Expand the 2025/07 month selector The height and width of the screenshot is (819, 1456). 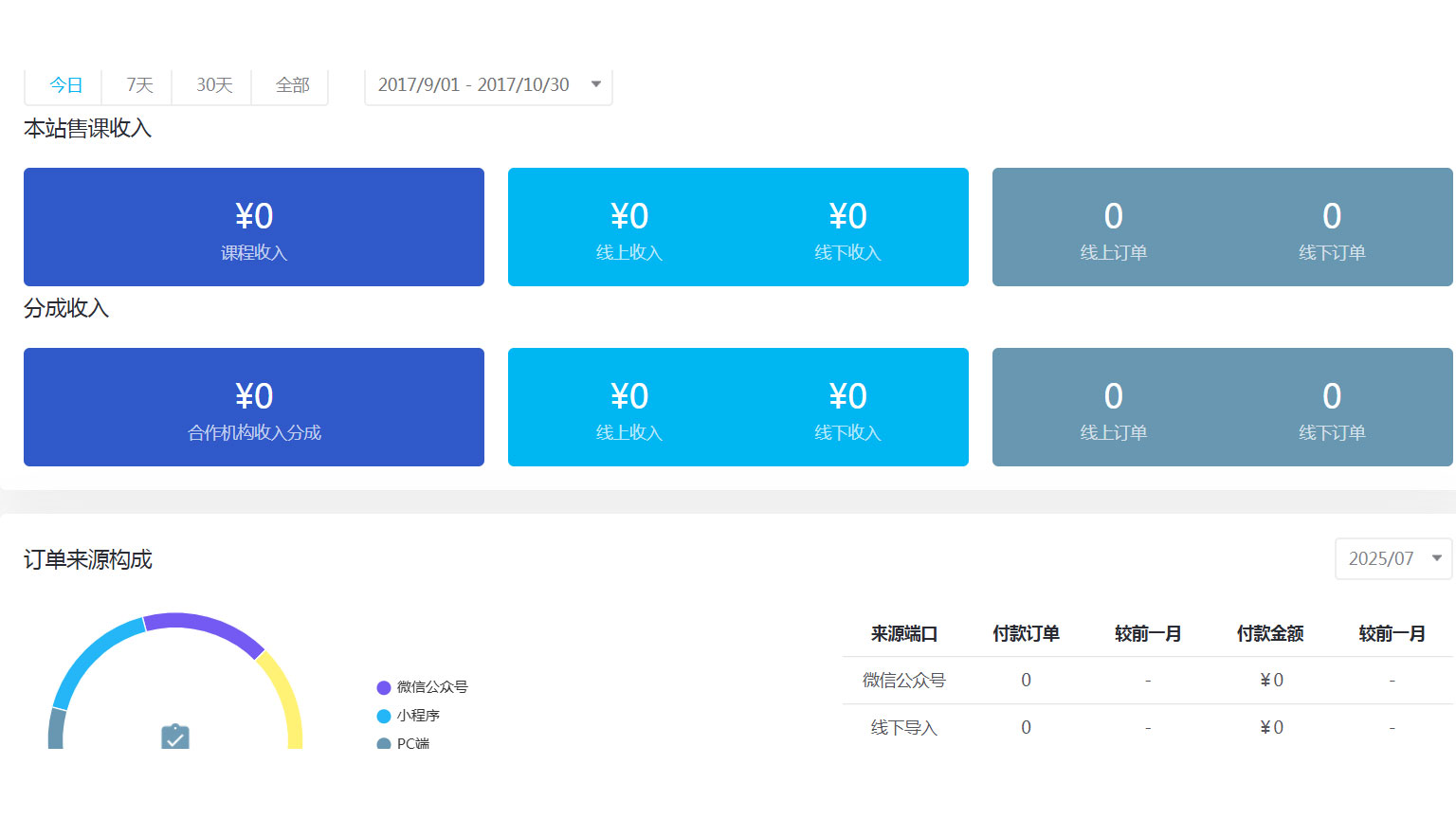(x=1436, y=558)
